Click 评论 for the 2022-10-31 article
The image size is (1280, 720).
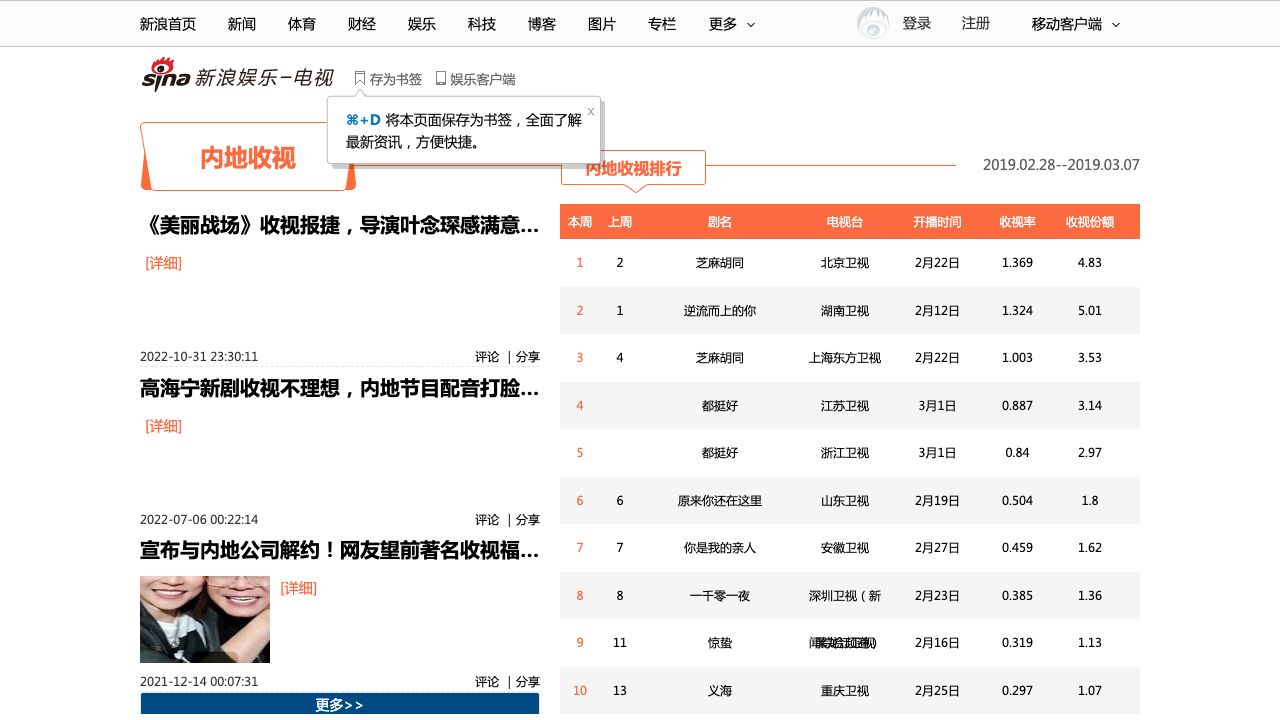[x=487, y=357]
